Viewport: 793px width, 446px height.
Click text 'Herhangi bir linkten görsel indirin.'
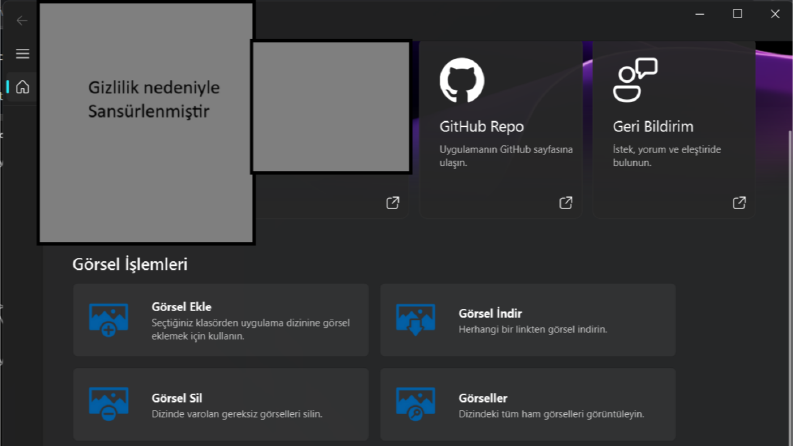click(x=533, y=329)
